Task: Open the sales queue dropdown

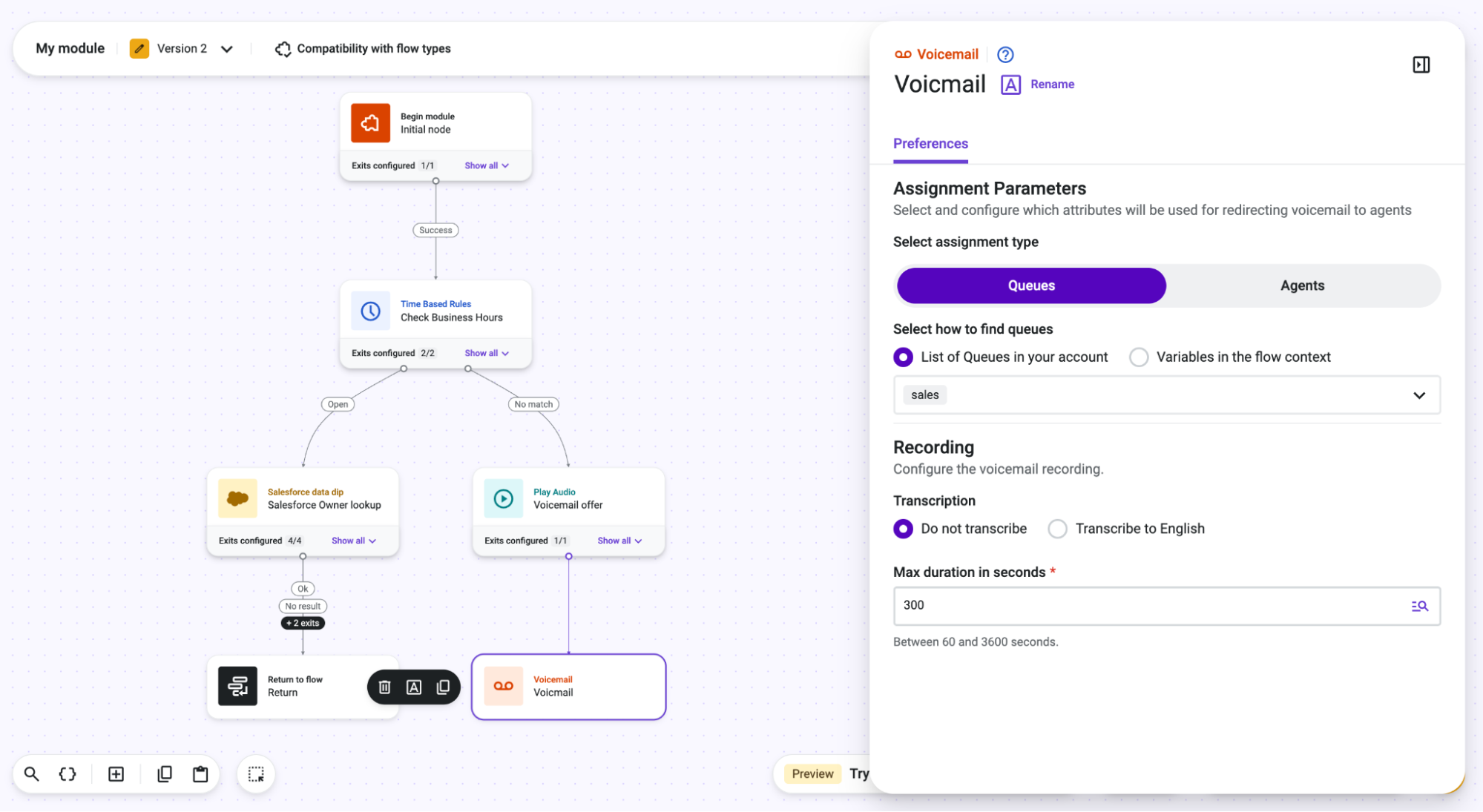Action: (1166, 395)
